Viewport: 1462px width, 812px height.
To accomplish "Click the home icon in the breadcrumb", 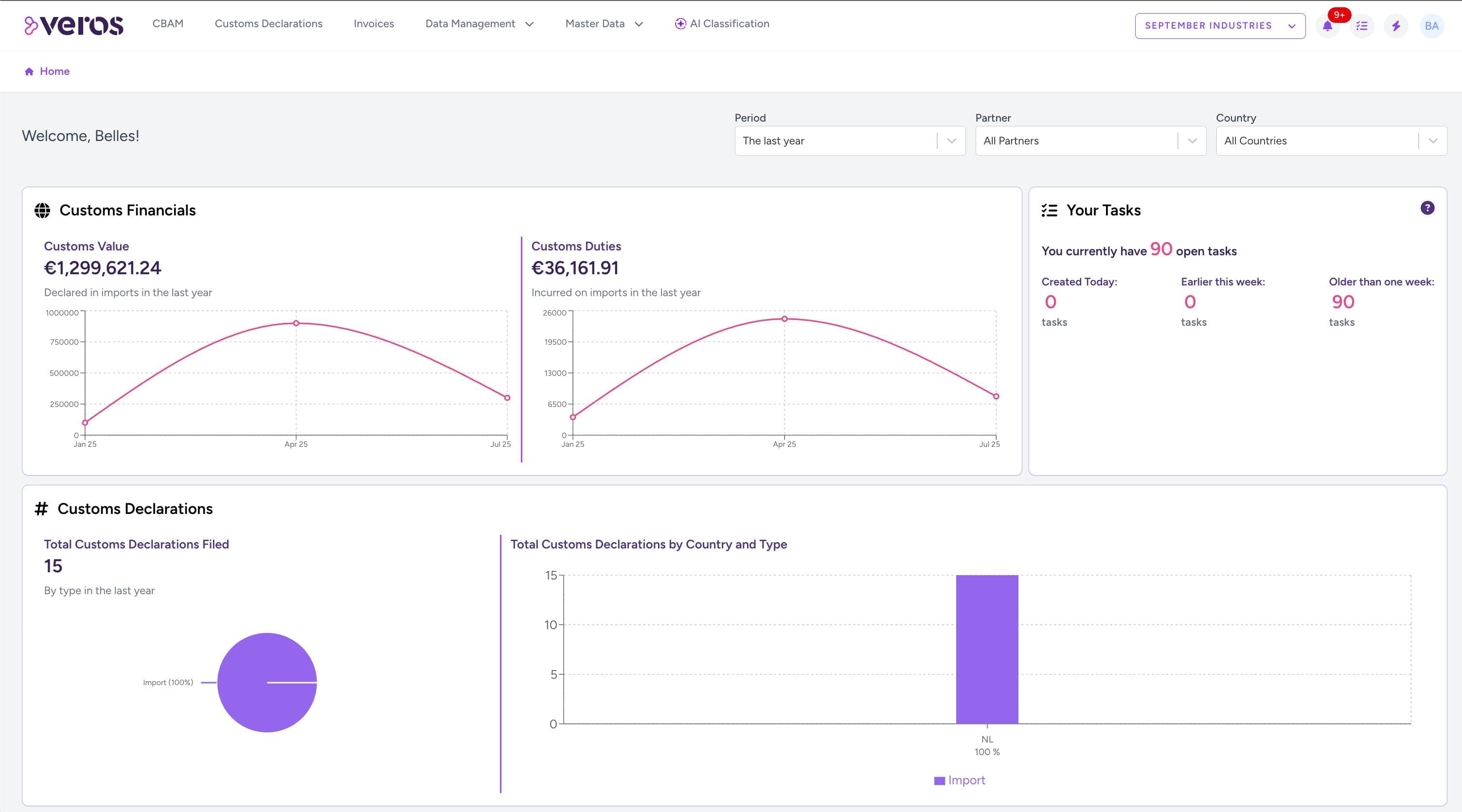I will [x=29, y=71].
